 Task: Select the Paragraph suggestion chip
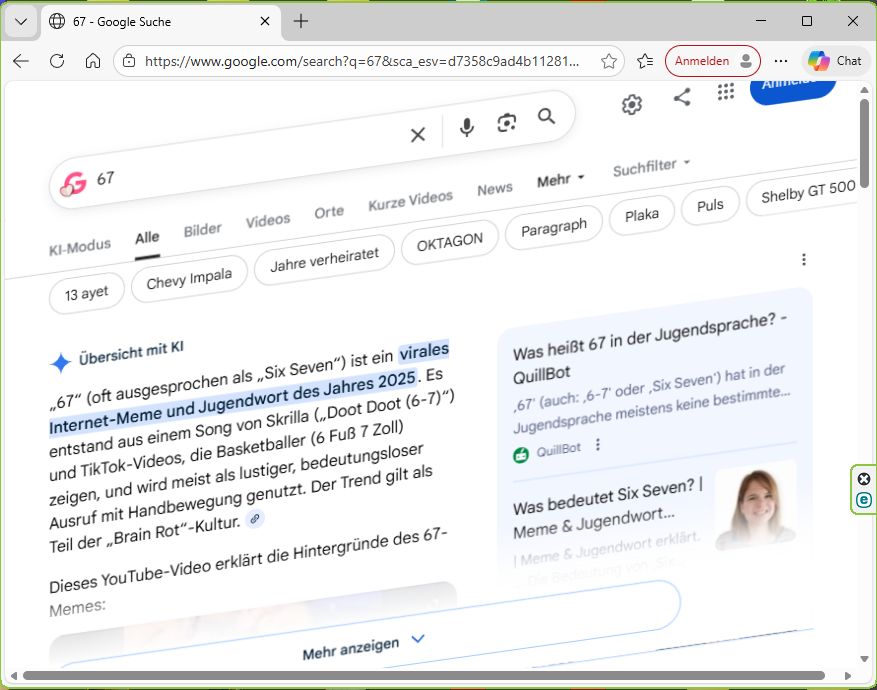[x=554, y=228]
